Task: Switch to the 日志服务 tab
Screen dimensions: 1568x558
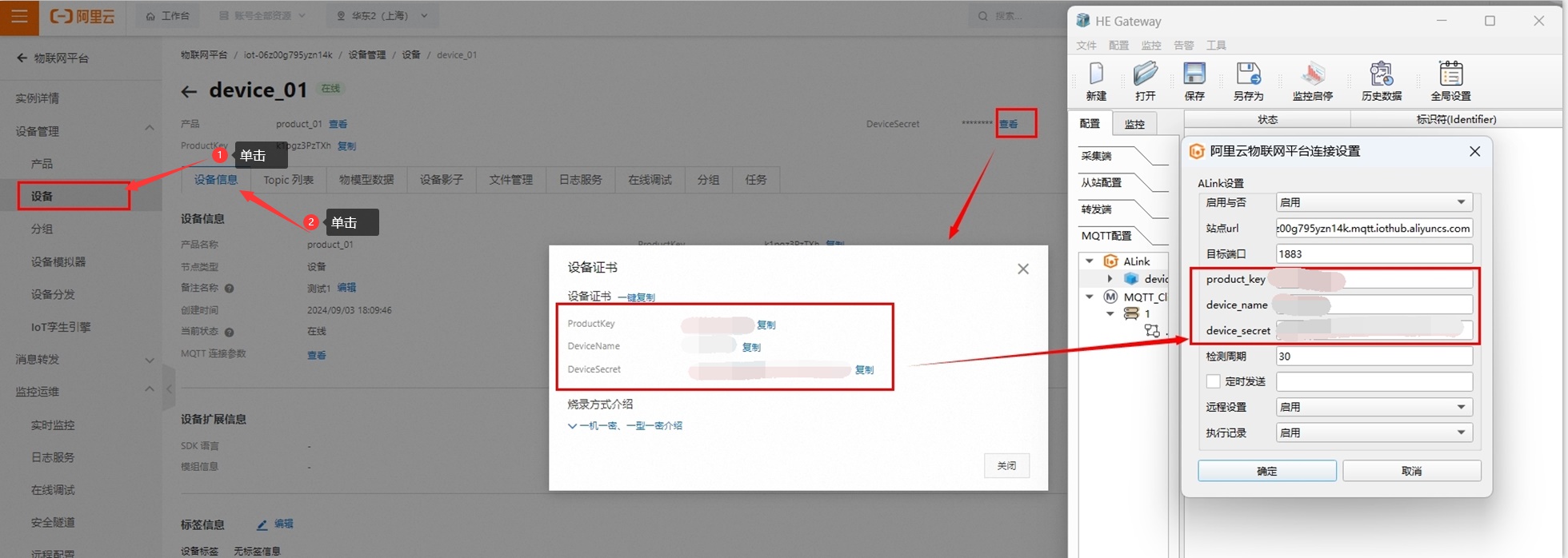Action: click(581, 180)
